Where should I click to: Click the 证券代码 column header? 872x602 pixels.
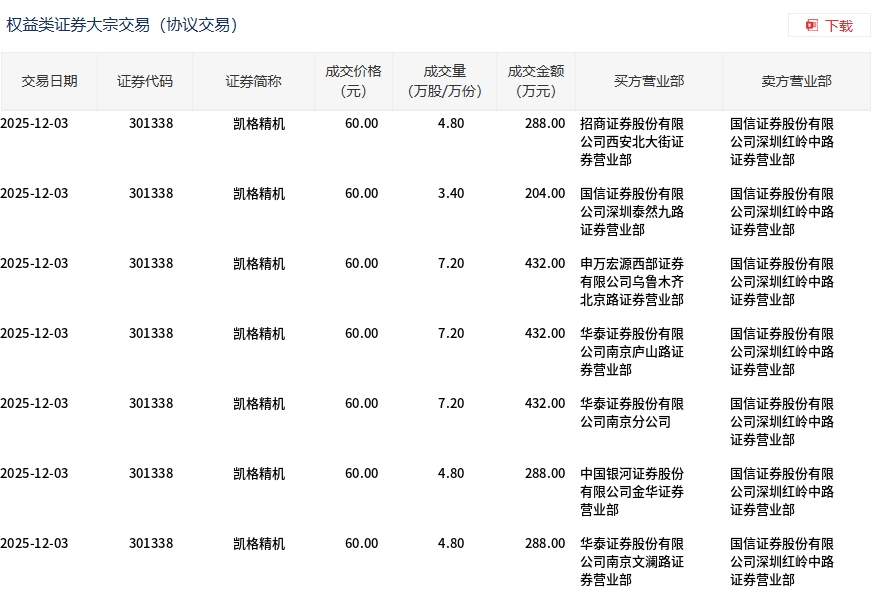(145, 81)
